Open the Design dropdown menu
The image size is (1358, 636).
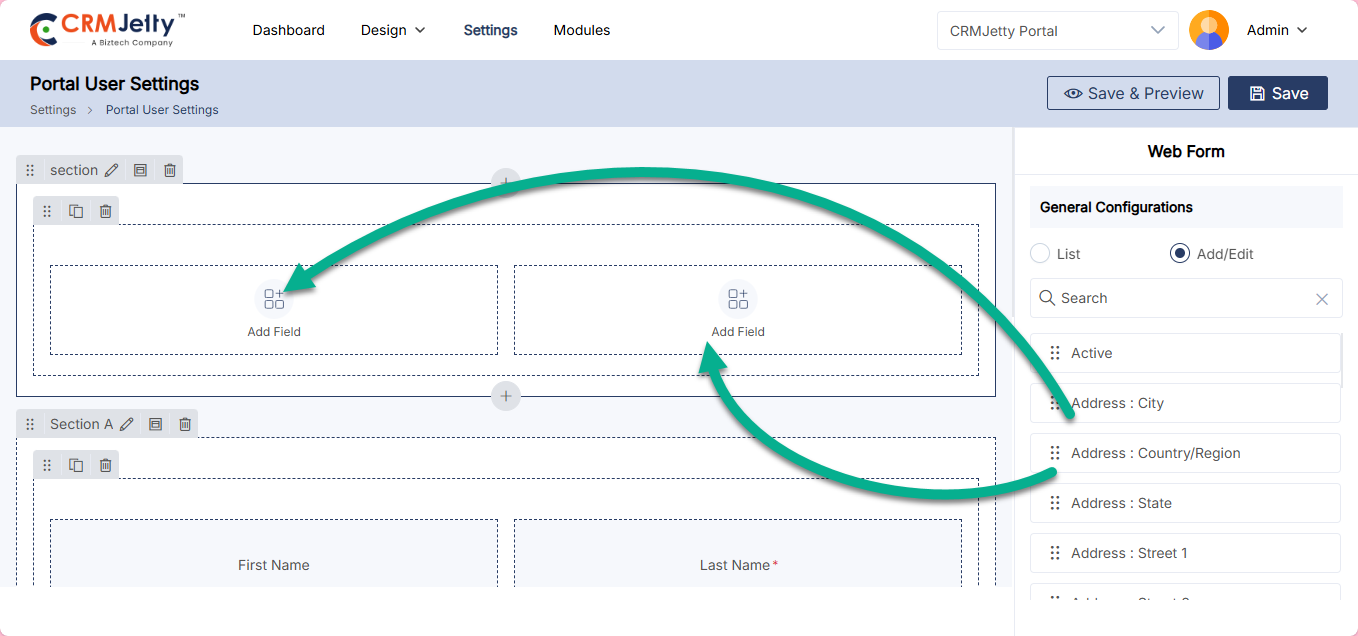(393, 30)
